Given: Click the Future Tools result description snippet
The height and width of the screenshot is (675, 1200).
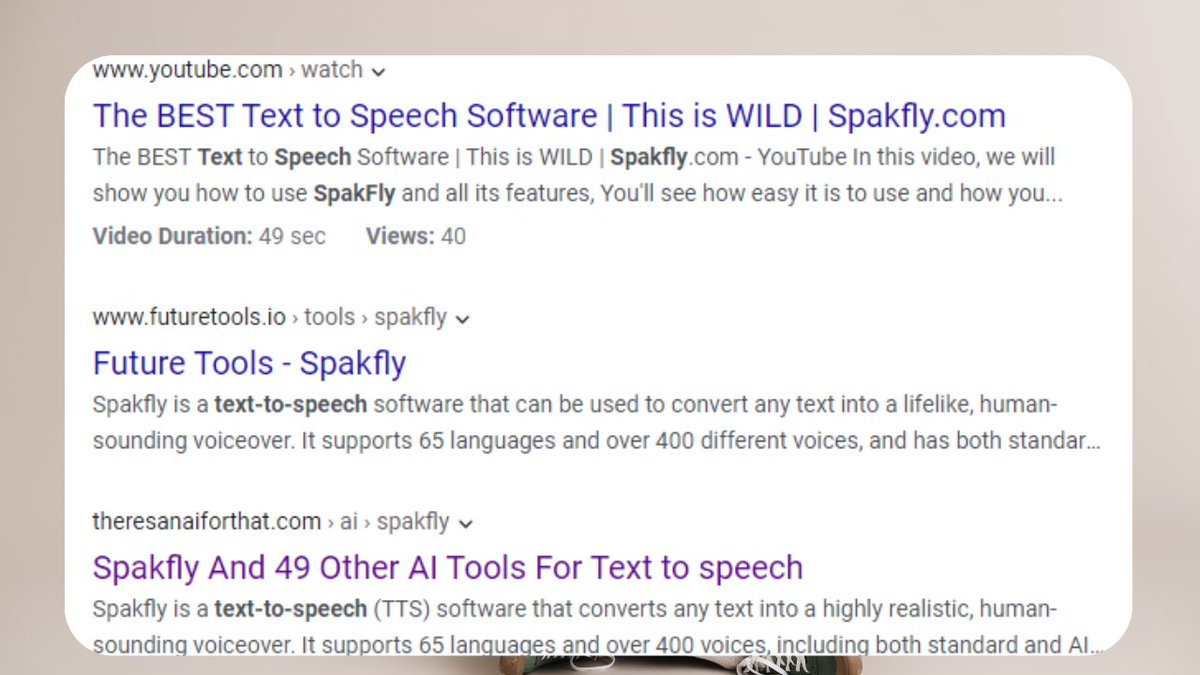Looking at the screenshot, I should (x=596, y=423).
